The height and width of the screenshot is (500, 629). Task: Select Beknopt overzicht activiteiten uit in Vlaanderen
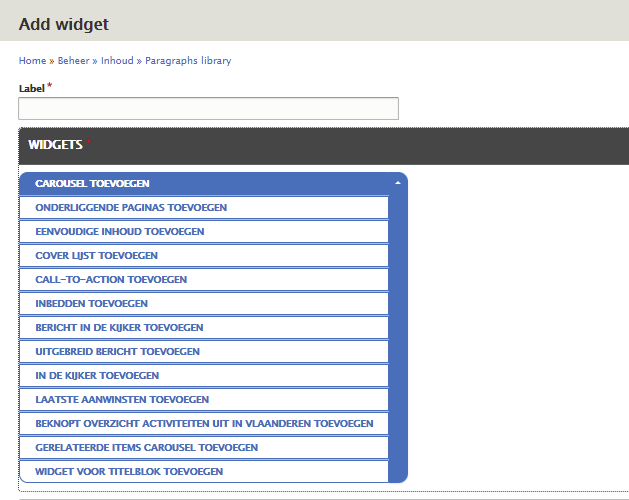coord(204,424)
